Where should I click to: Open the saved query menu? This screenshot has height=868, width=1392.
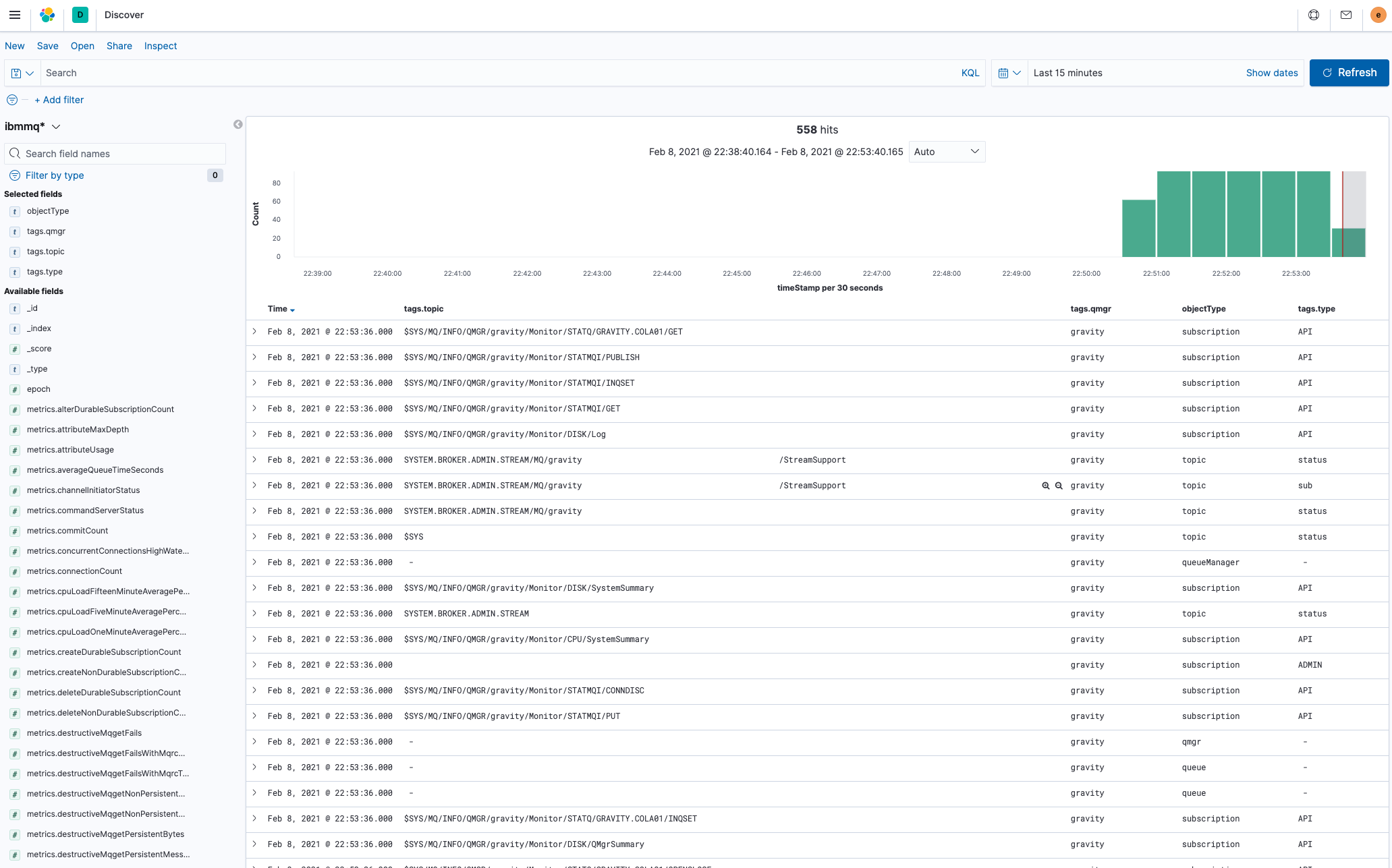coord(22,73)
